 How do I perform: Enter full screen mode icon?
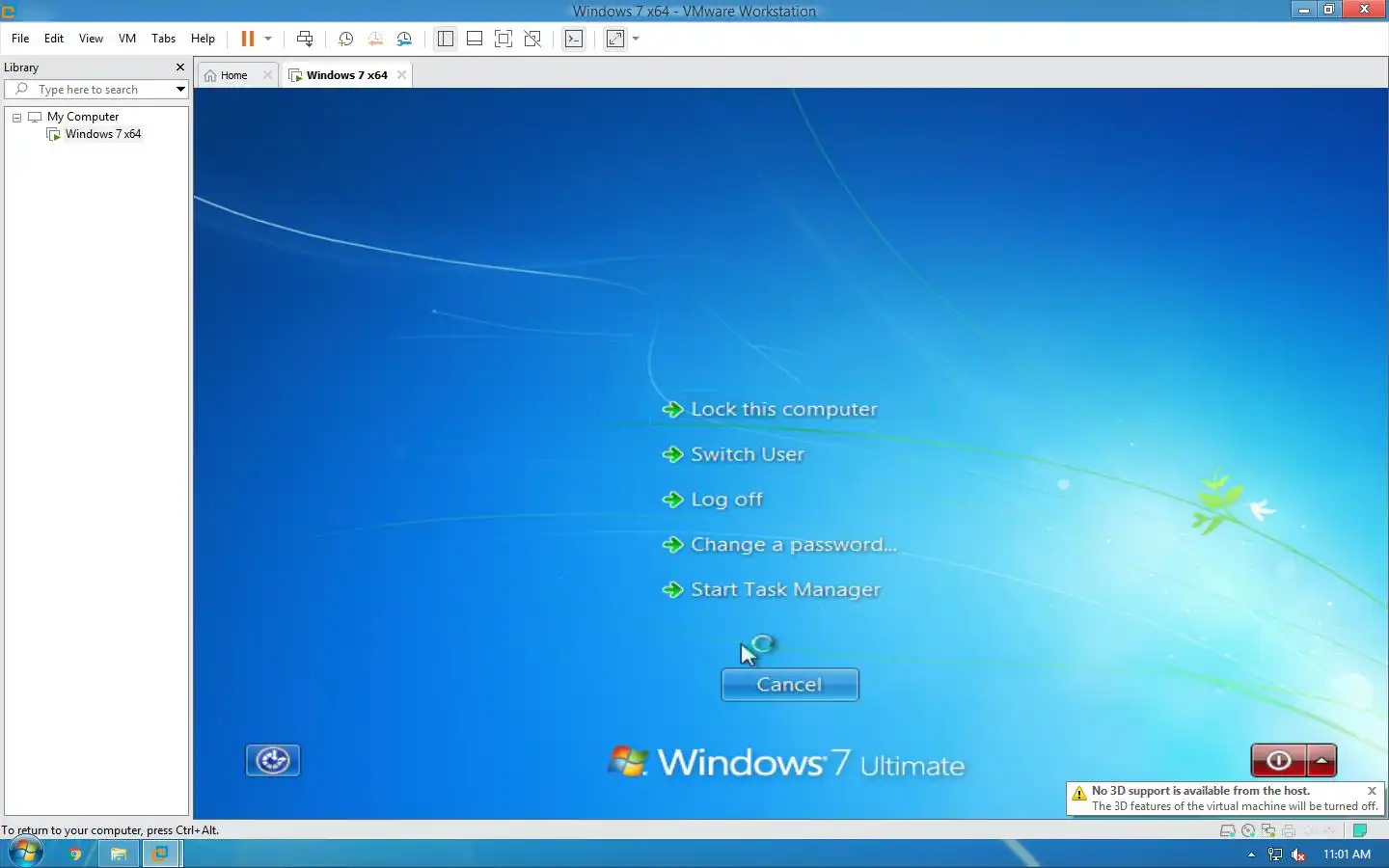[x=504, y=39]
